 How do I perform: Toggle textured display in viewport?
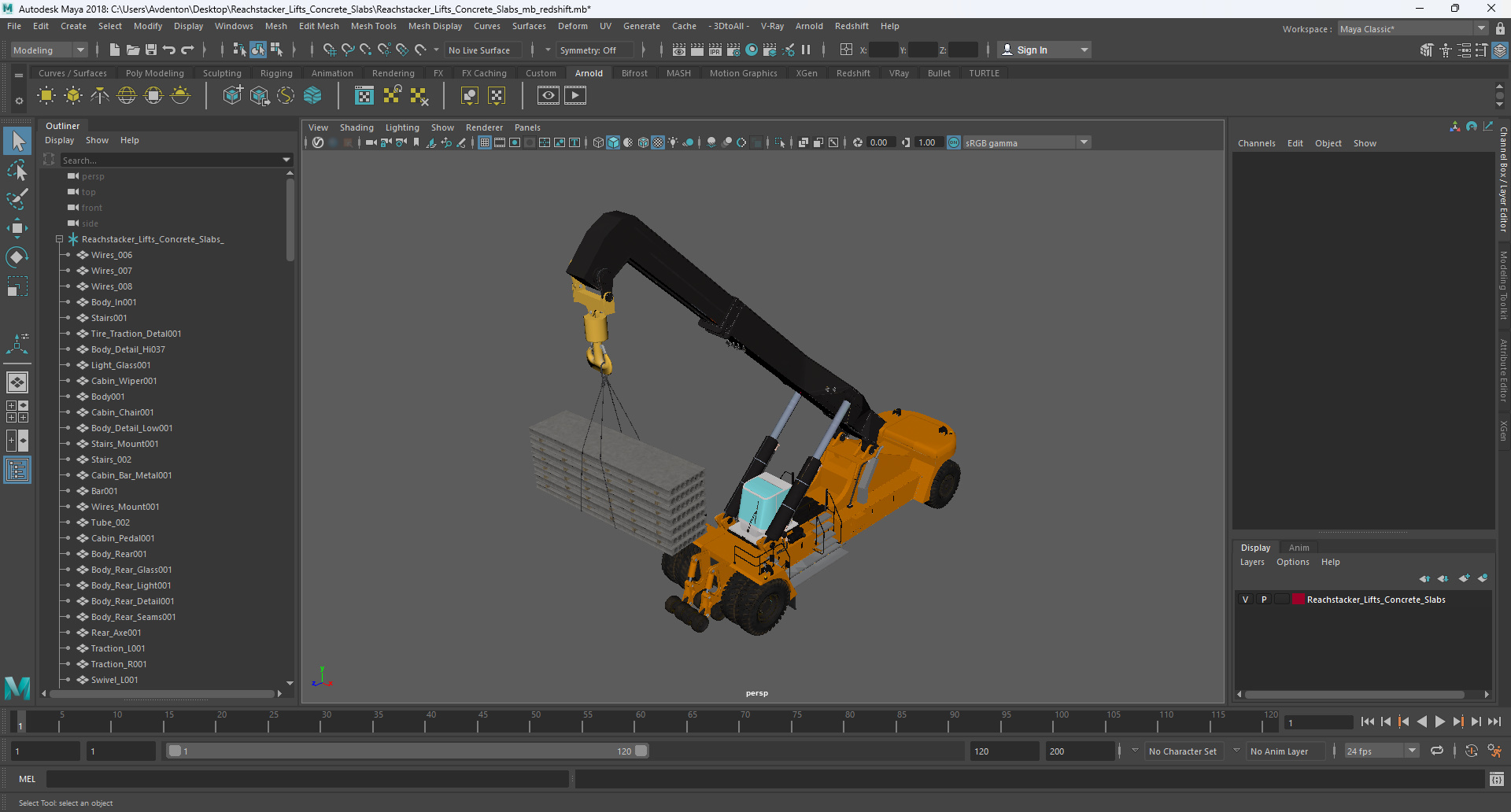(658, 142)
